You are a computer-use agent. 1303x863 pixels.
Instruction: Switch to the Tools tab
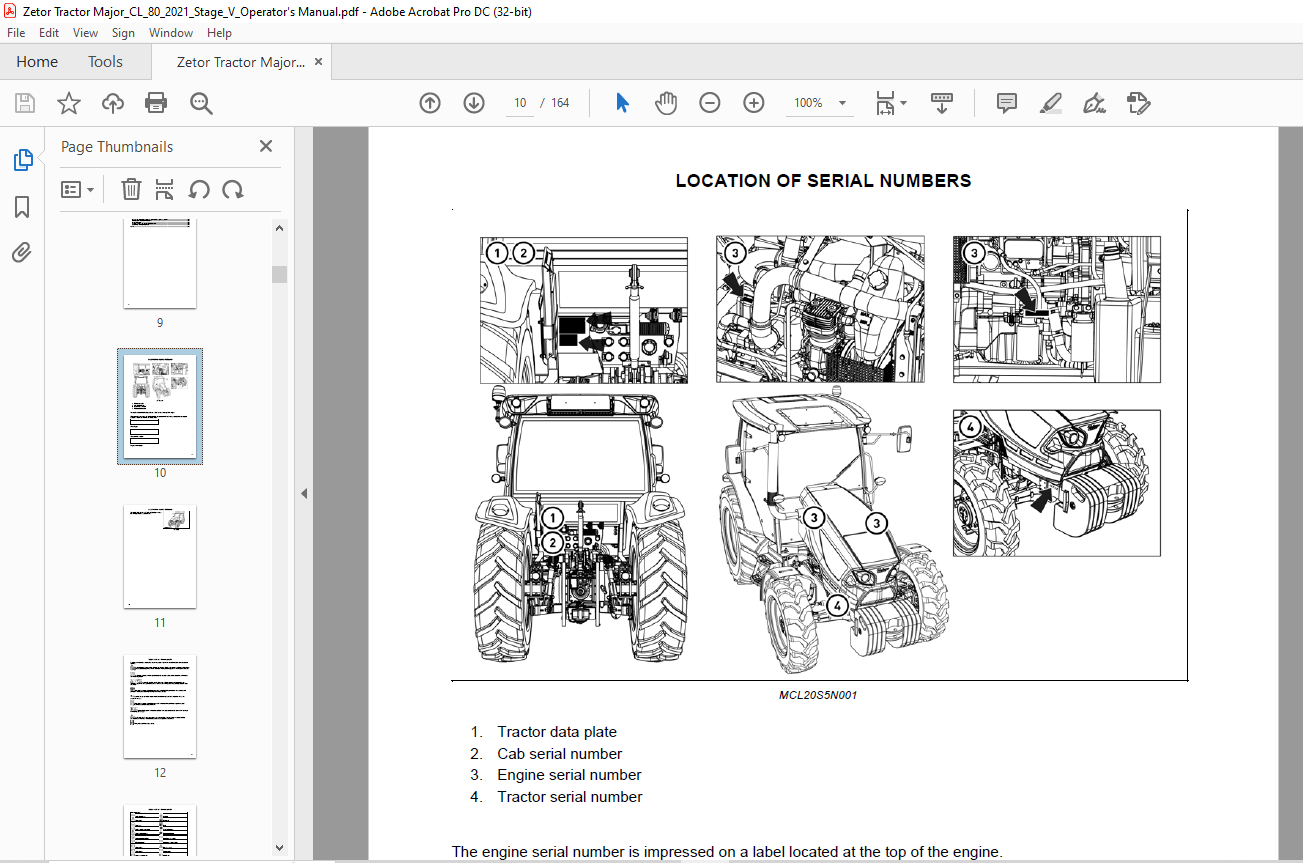(105, 62)
